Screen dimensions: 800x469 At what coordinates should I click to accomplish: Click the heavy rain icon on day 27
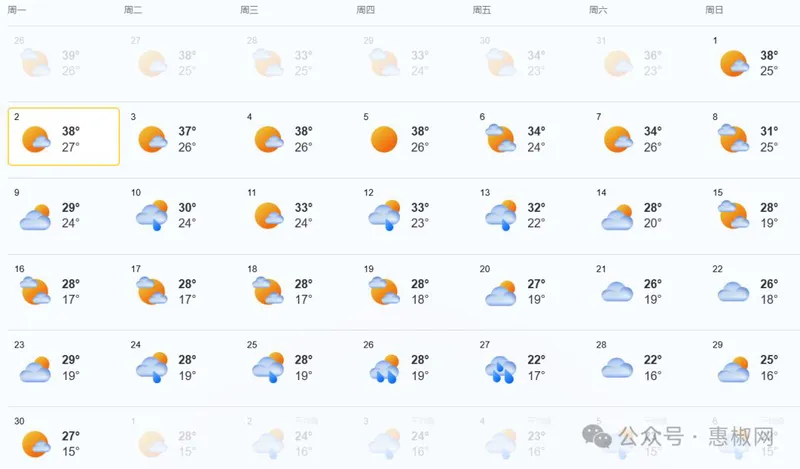[x=501, y=369]
